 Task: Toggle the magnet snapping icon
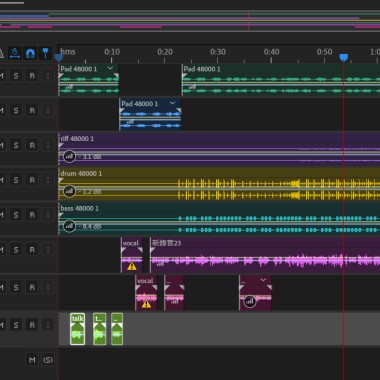pyautogui.click(x=30, y=53)
